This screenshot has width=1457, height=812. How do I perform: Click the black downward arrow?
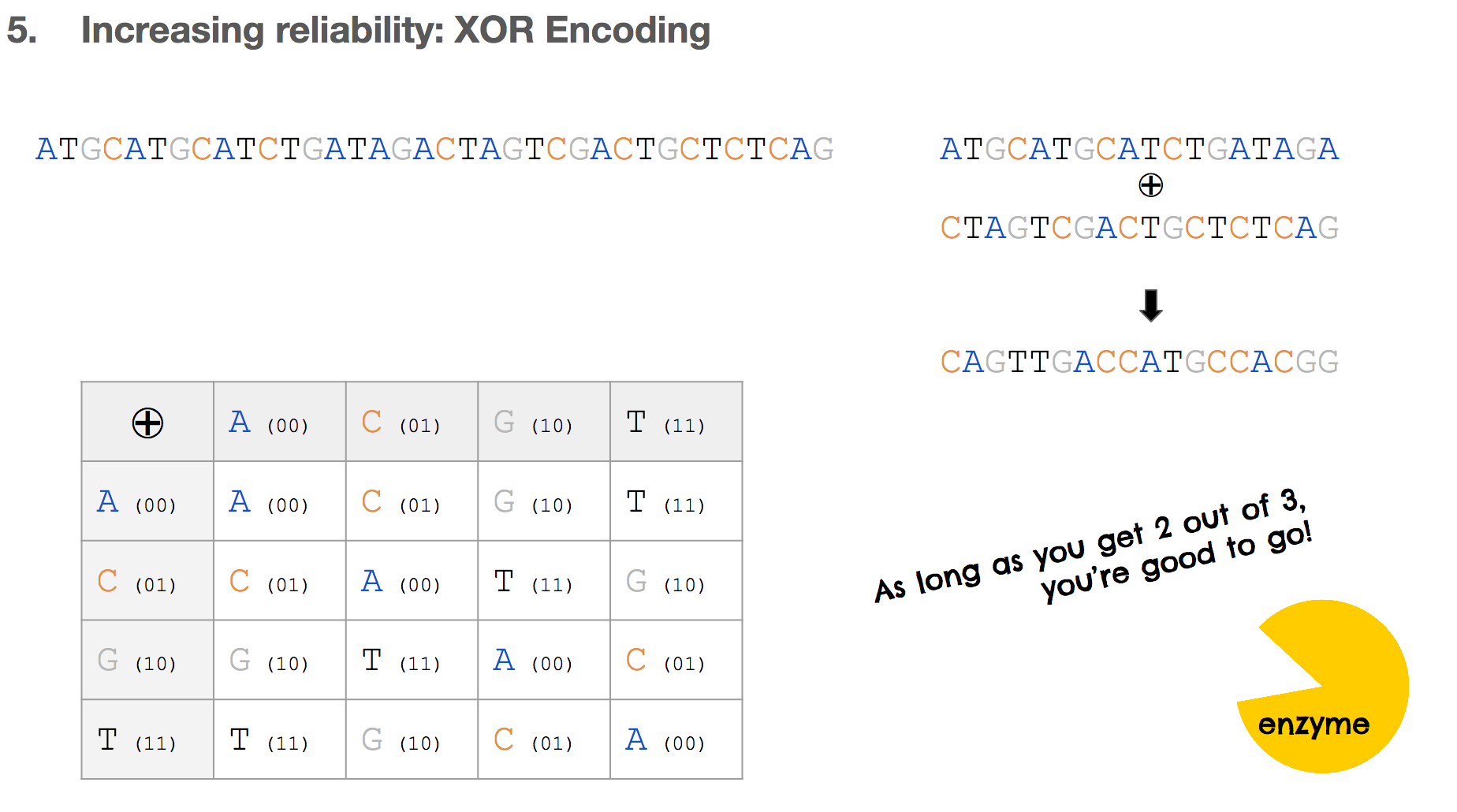point(1151,306)
